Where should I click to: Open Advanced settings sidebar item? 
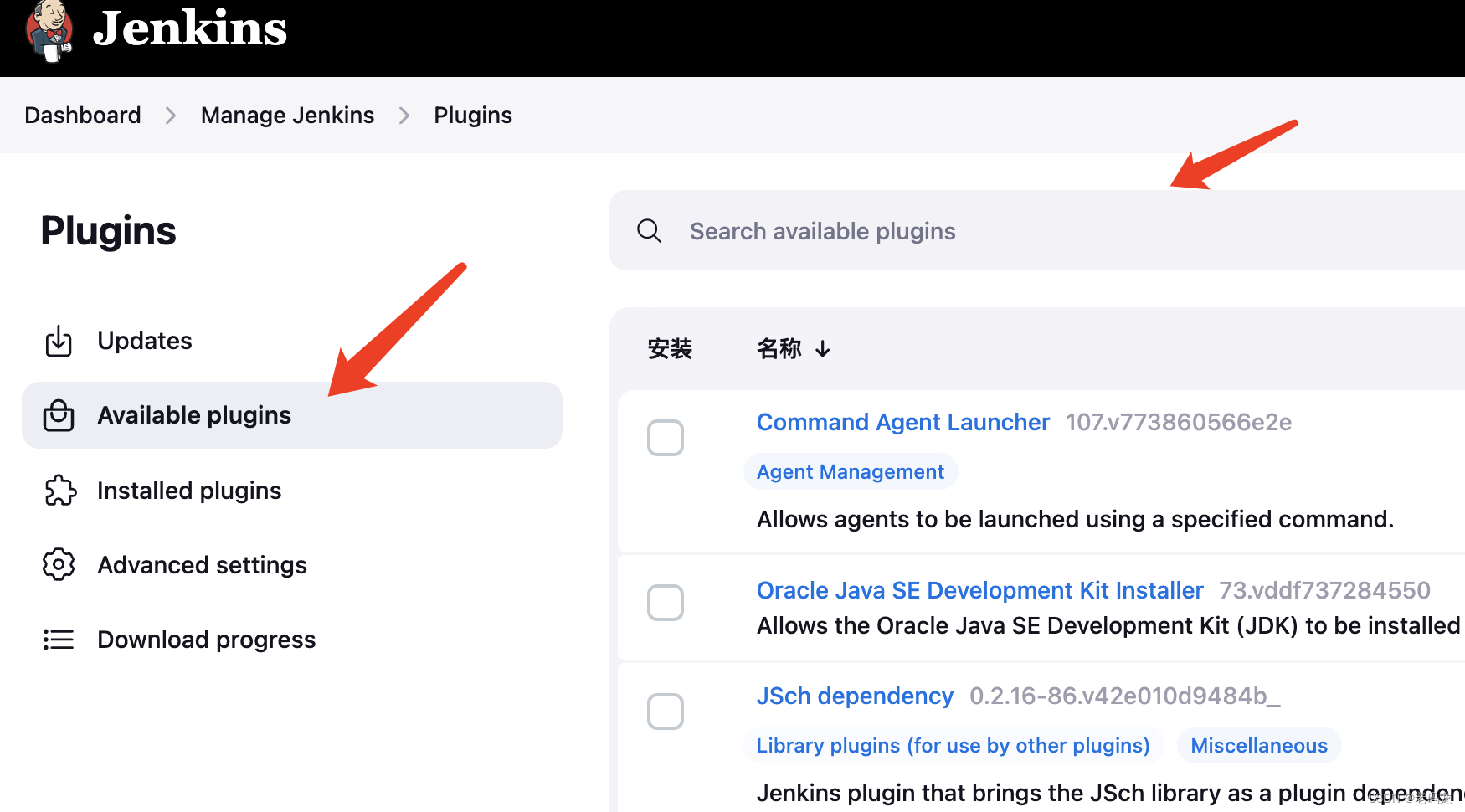pos(291,565)
